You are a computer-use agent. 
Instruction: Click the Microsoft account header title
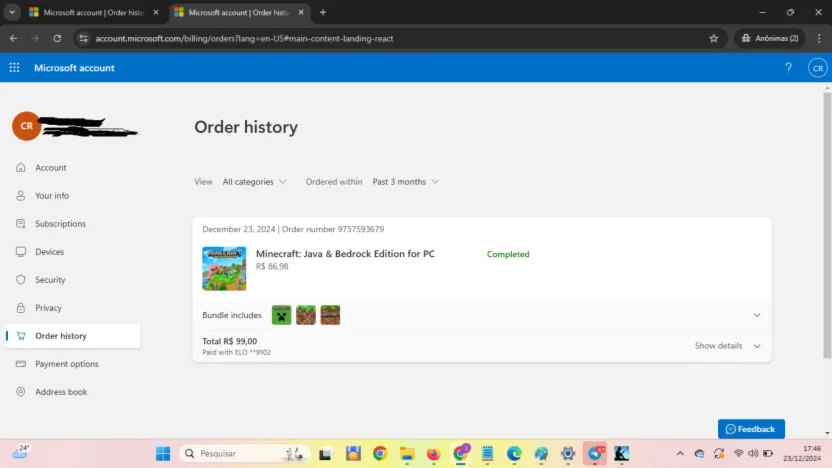point(74,68)
